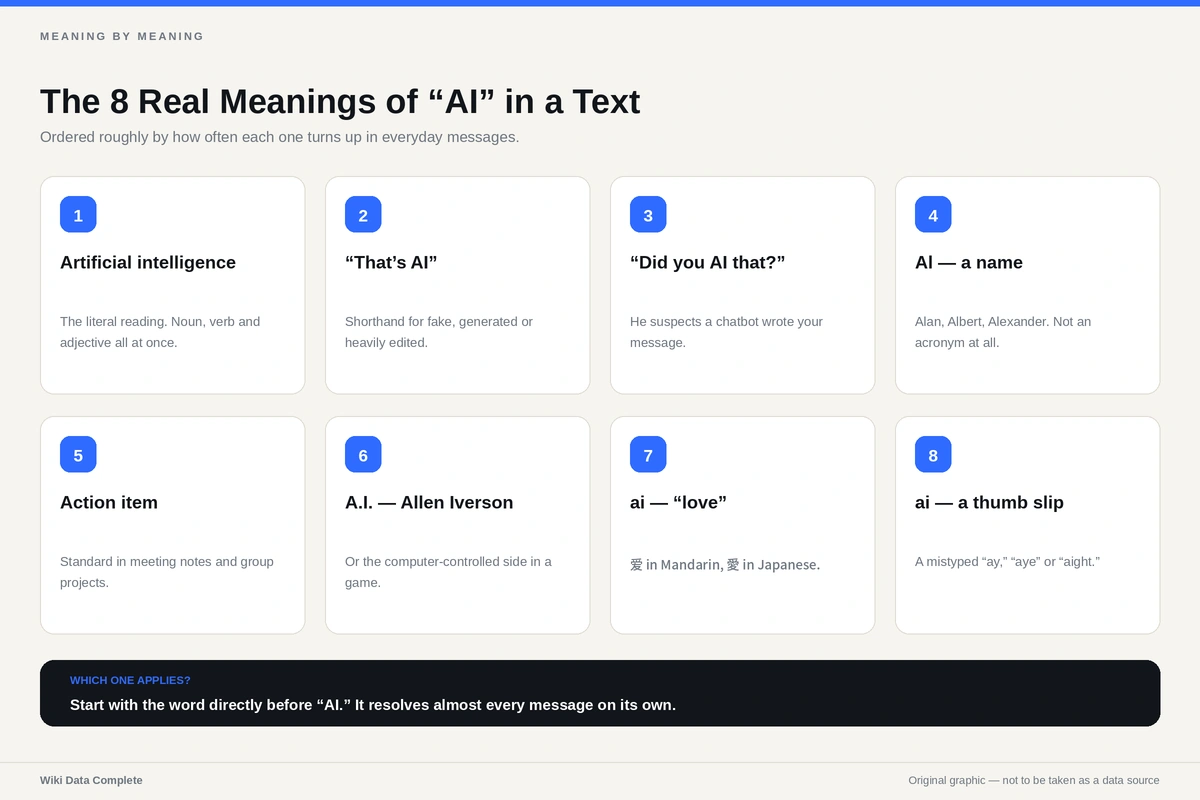Click 'Alan, Albert, Alexander' description
This screenshot has height=800, width=1200.
(1003, 332)
